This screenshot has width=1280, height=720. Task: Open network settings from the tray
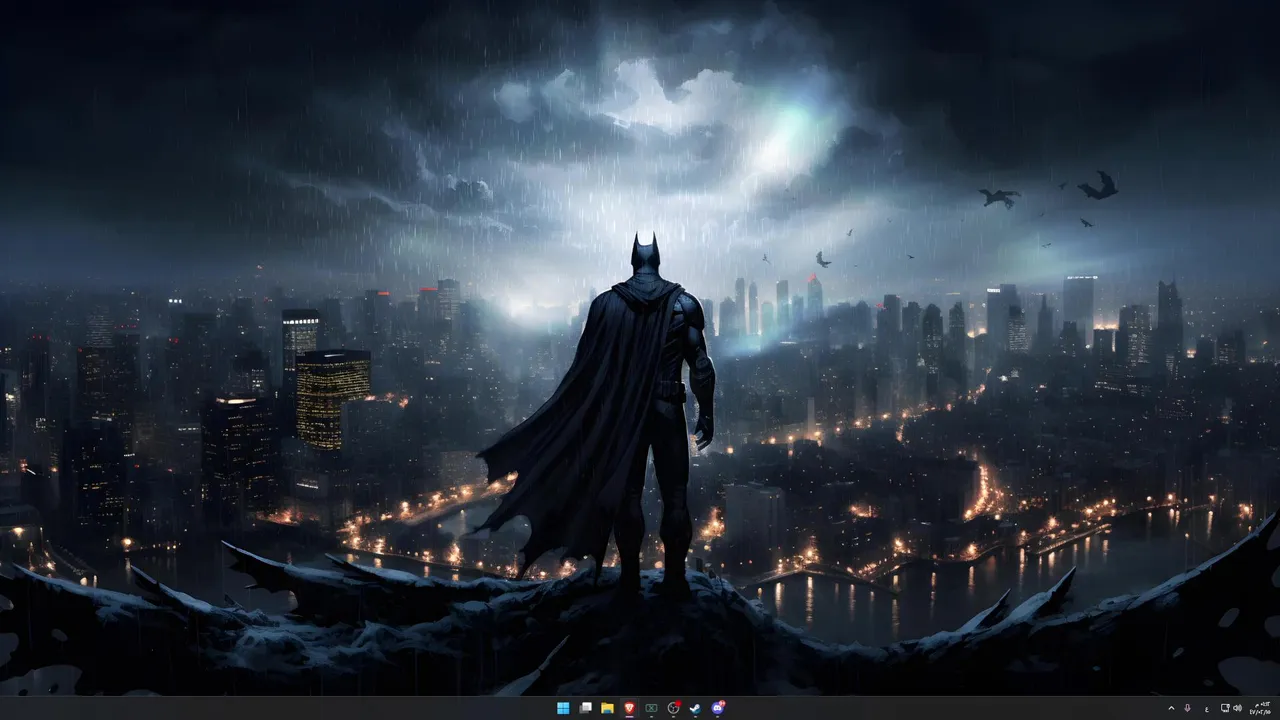tap(1226, 708)
